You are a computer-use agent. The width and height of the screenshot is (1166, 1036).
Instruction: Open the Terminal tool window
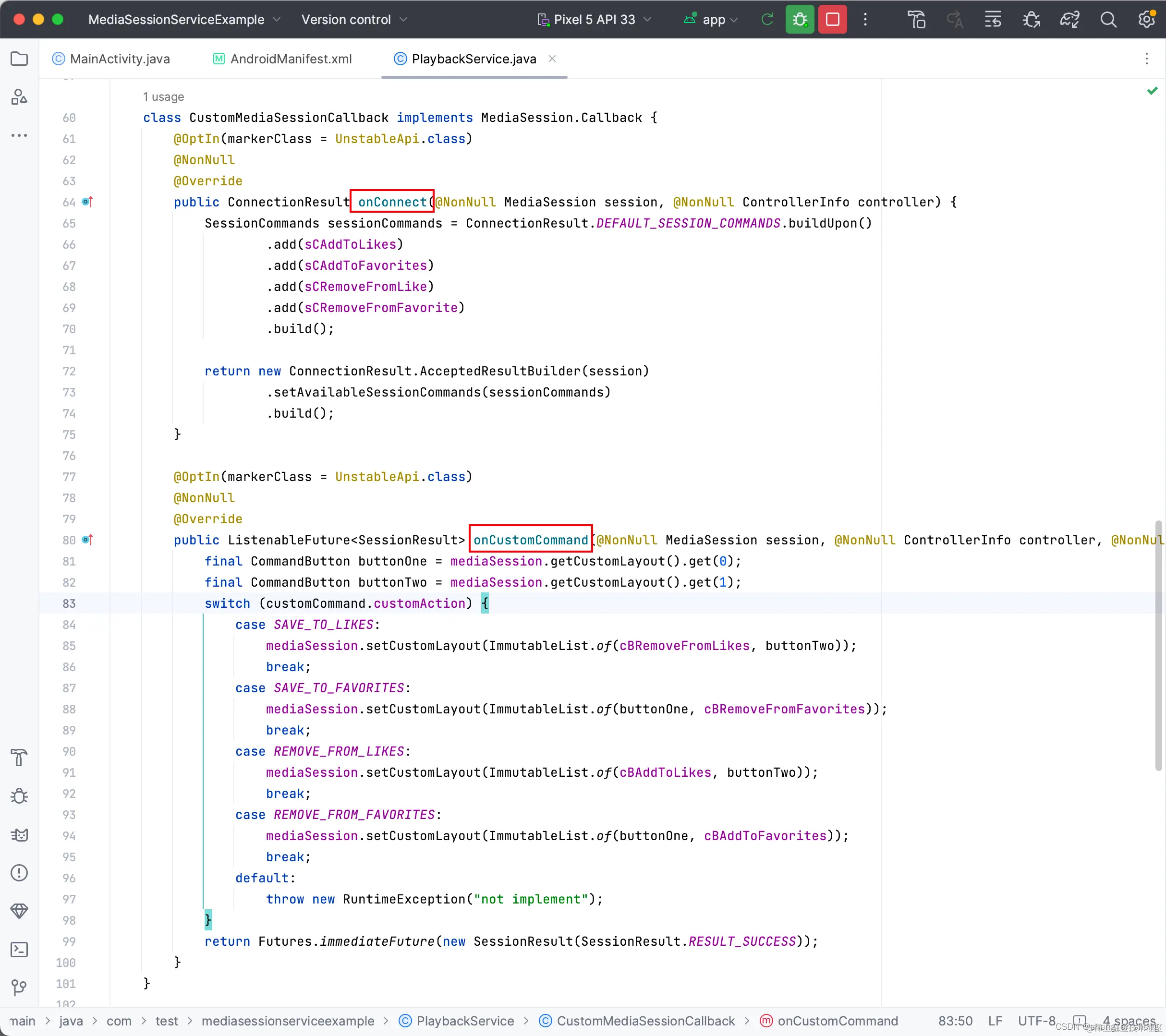[19, 949]
